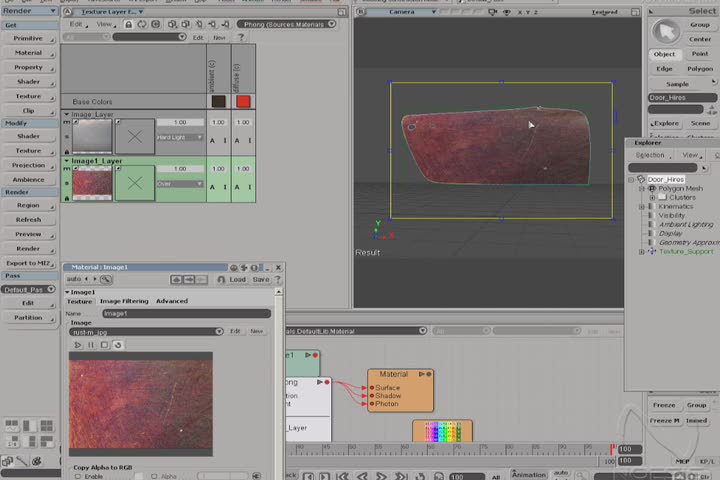Click the Primitive button in the Get section
720x480 pixels.
(x=29, y=38)
